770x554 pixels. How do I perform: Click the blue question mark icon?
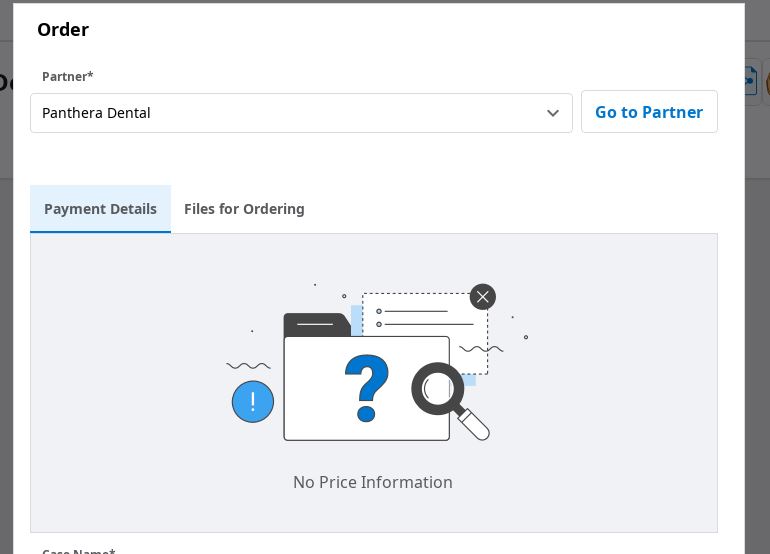(367, 389)
